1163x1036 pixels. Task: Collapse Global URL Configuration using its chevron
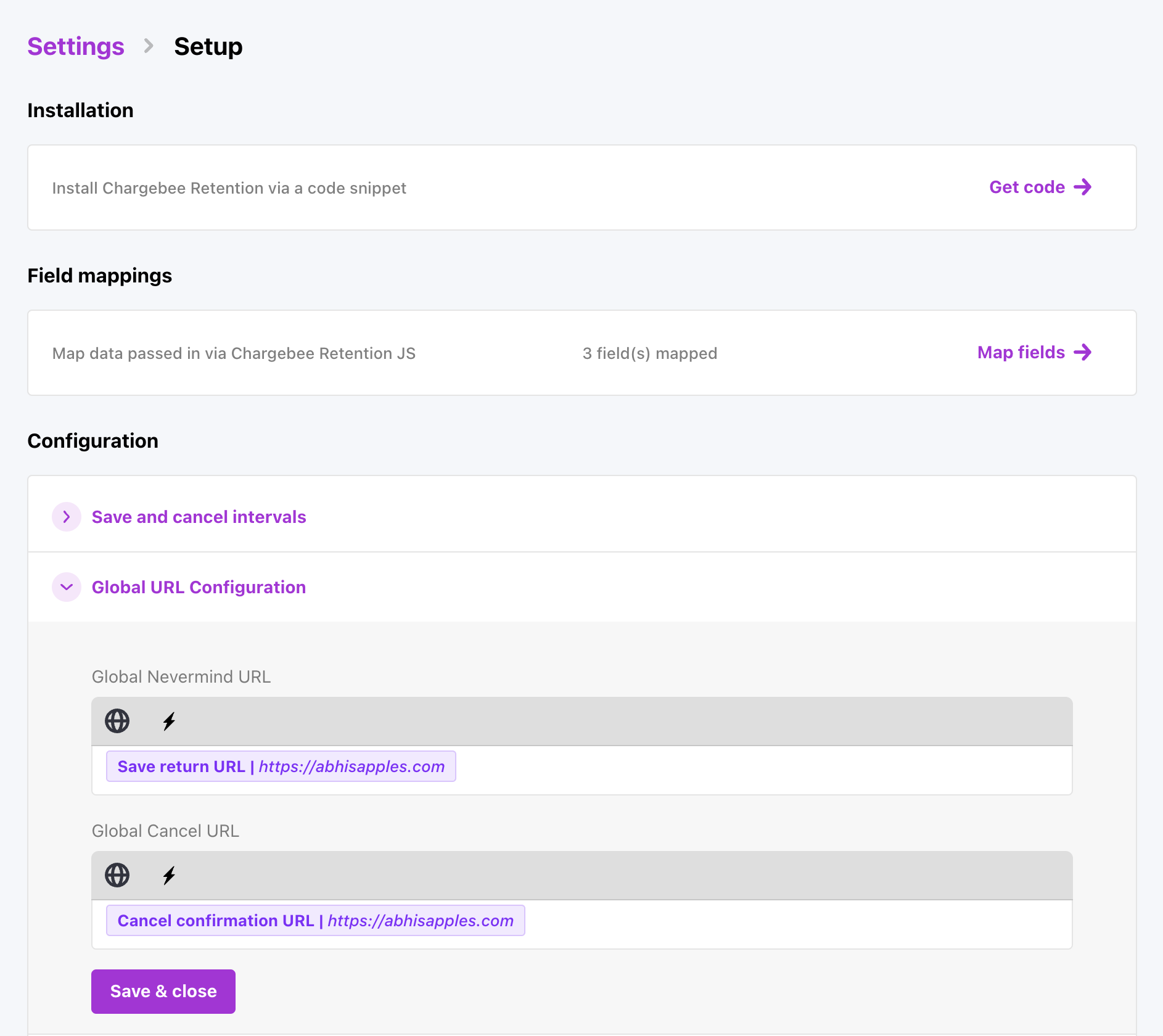click(x=67, y=587)
